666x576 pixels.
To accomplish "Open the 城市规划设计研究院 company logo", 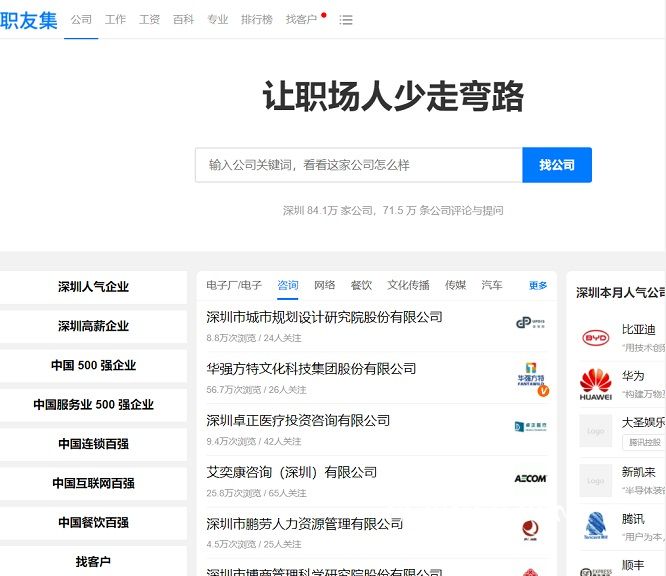I will pos(531,323).
